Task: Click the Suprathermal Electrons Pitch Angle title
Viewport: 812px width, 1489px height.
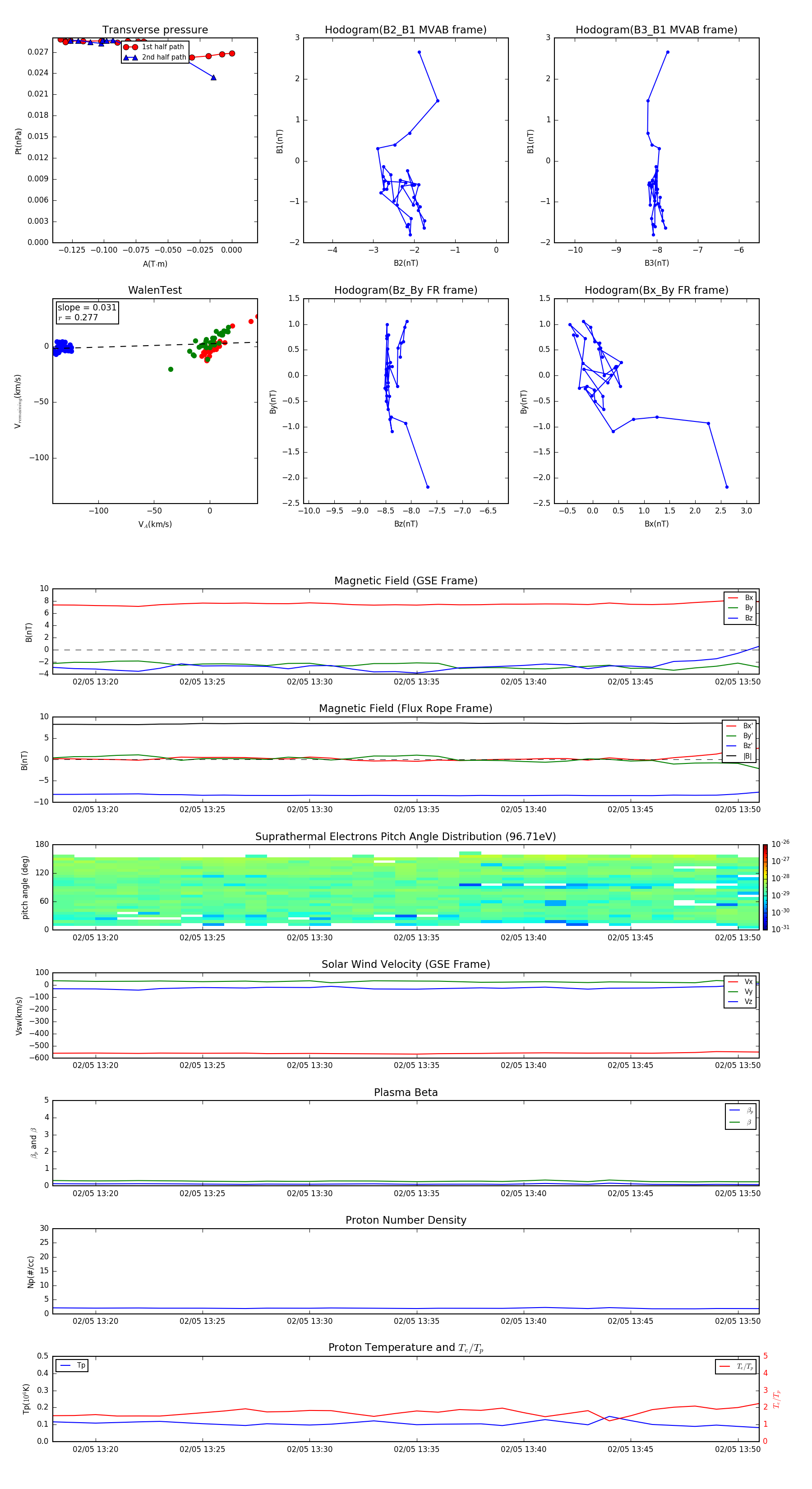Action: (x=406, y=837)
